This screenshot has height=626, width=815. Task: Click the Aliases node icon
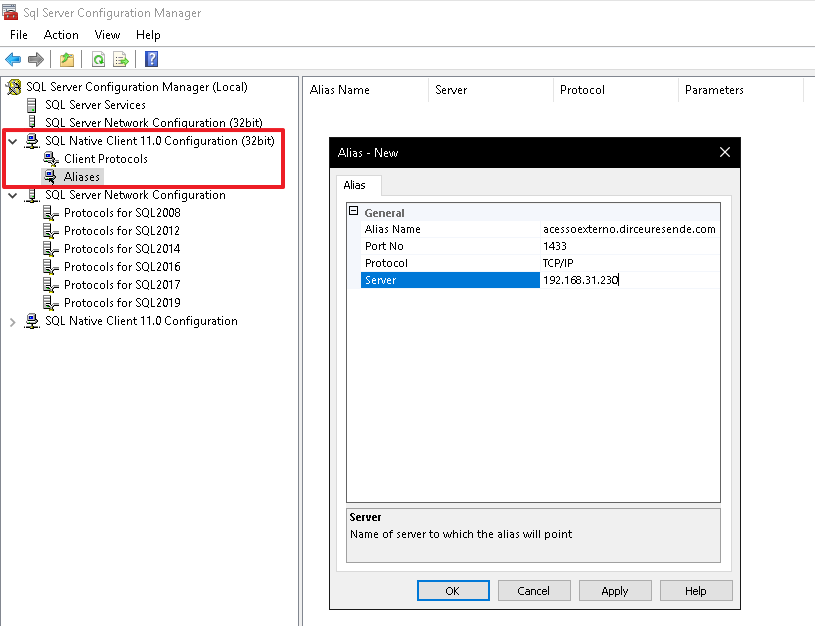click(x=50, y=177)
